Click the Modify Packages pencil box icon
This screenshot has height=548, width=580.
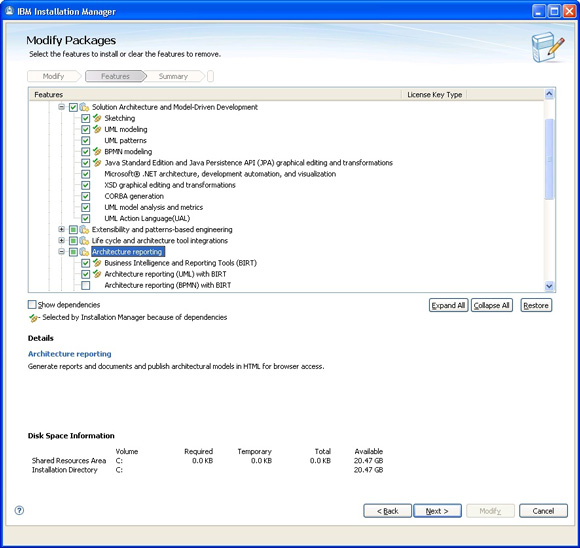(x=547, y=47)
